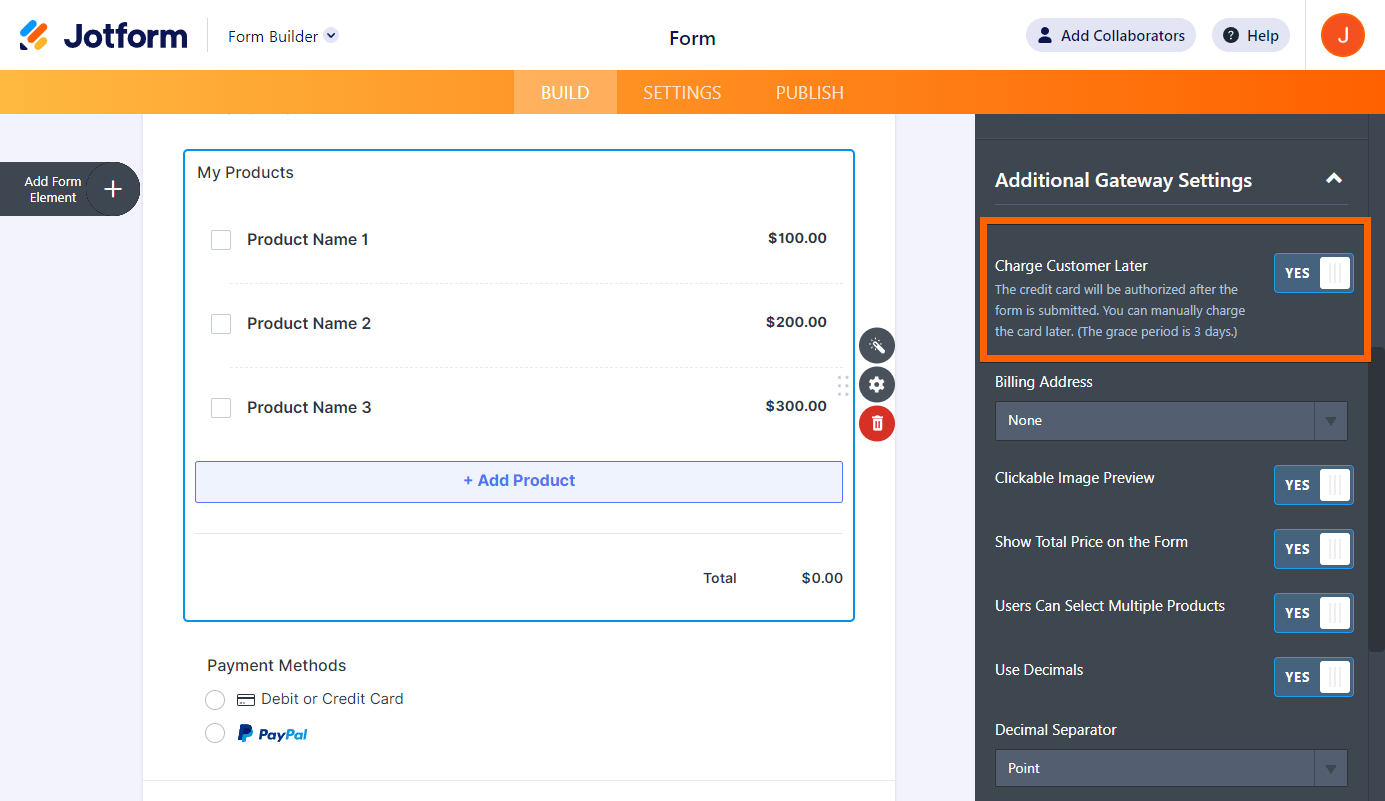
Task: Collapse Additional Gateway Settings section
Action: point(1333,179)
